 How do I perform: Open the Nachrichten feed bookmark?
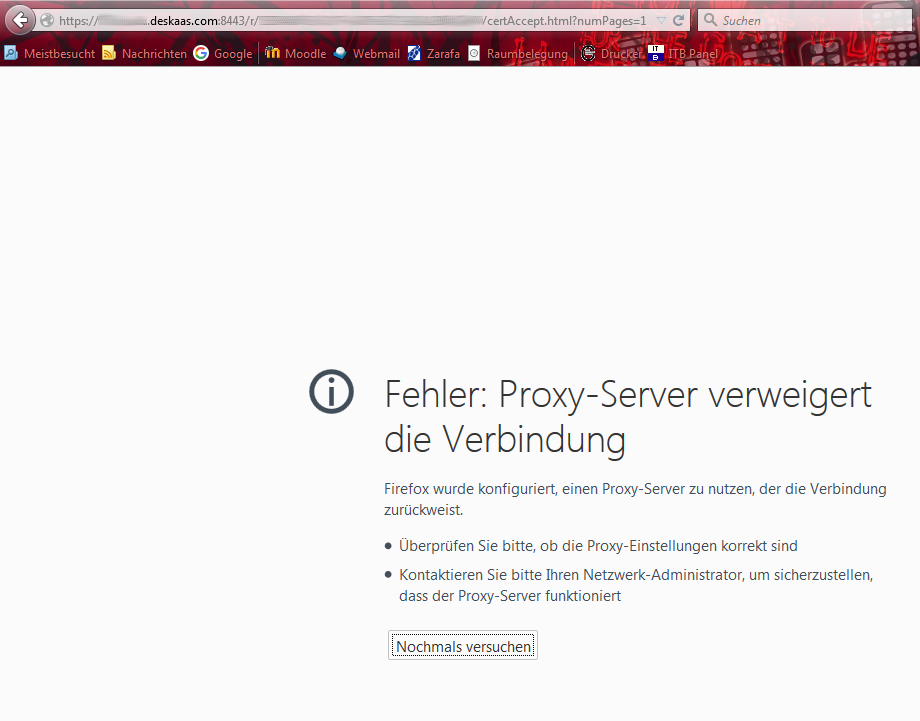144,54
